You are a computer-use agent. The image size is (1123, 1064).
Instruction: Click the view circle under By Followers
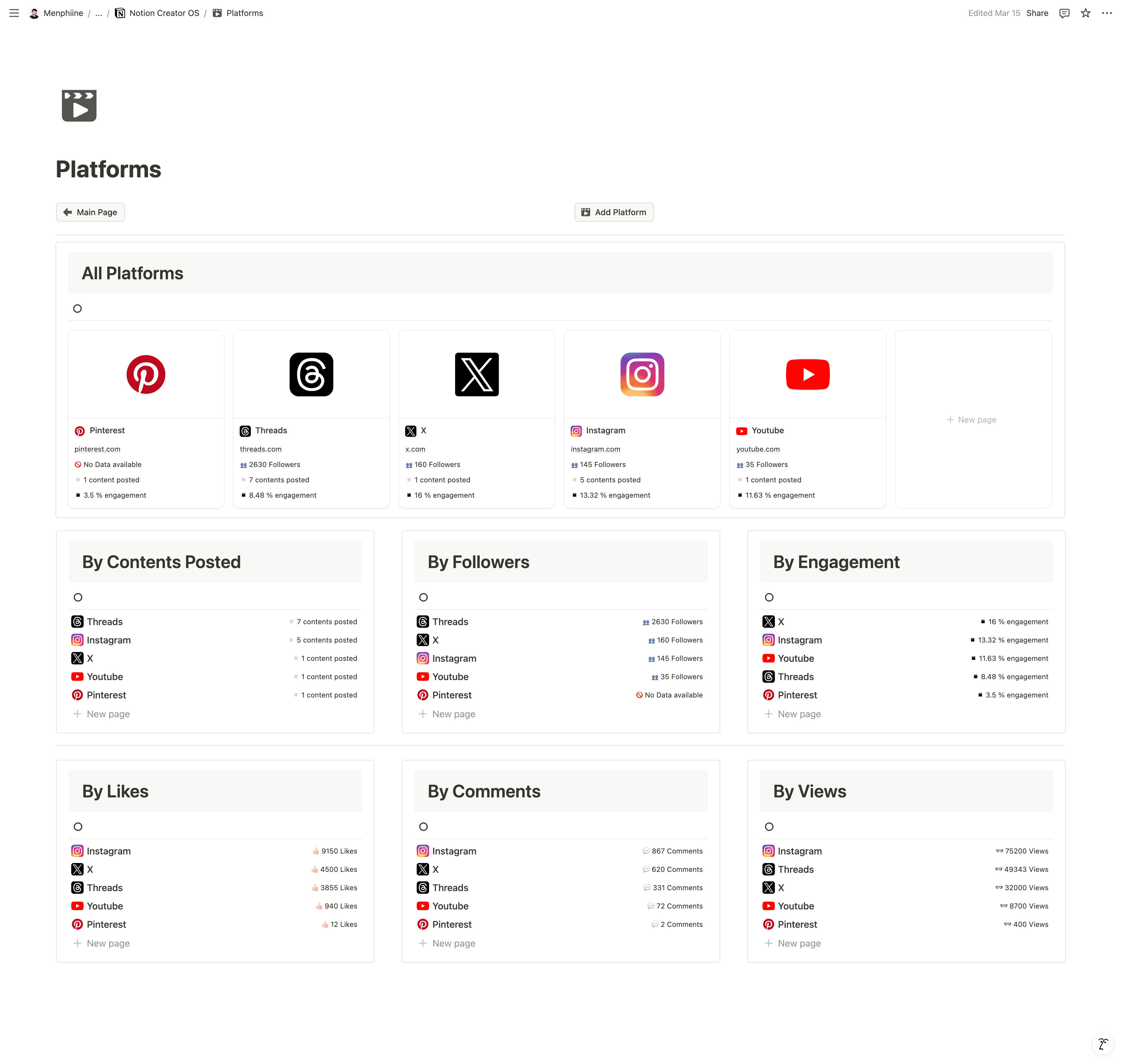click(423, 597)
